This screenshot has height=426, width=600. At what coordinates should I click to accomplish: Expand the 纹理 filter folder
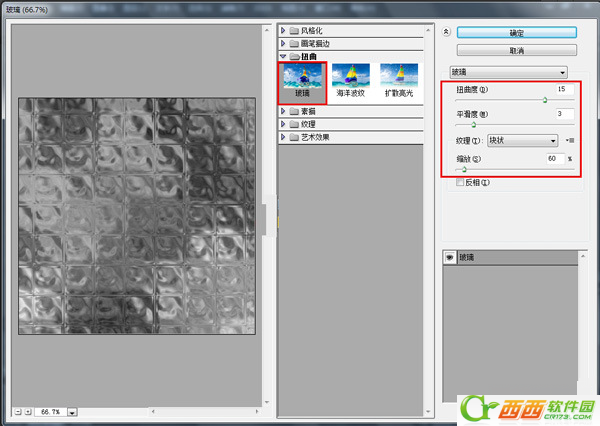[283, 124]
